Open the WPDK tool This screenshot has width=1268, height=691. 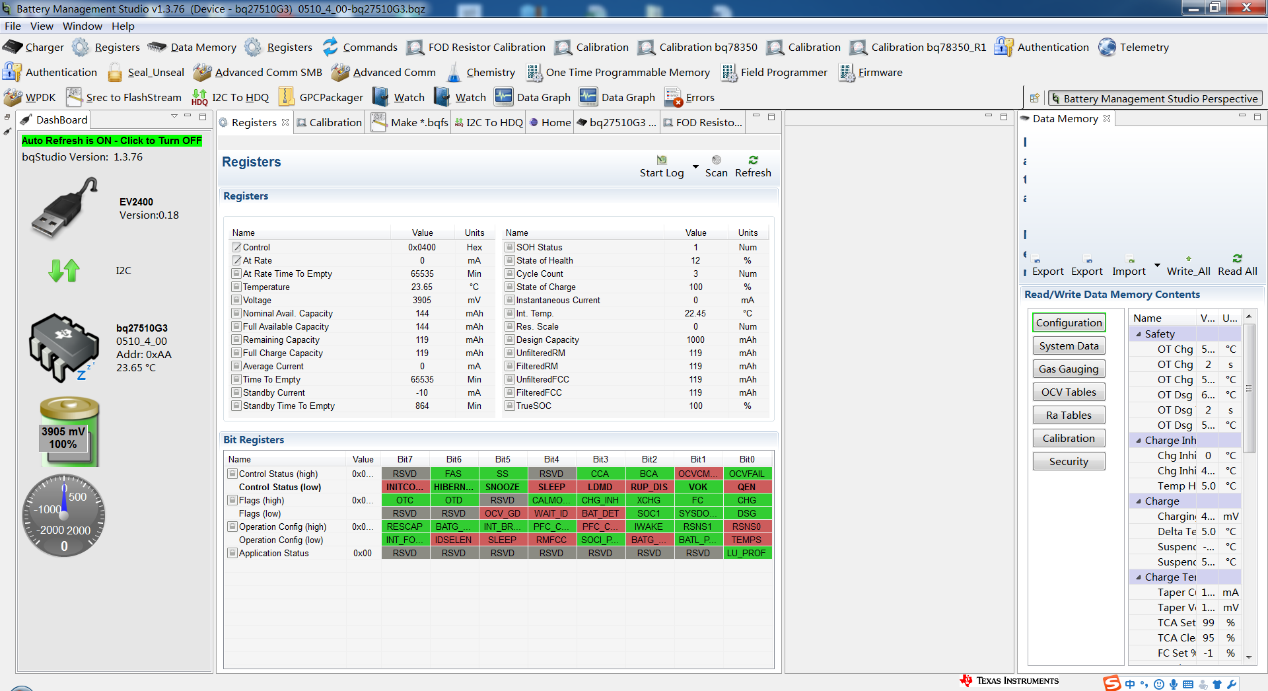(30, 97)
